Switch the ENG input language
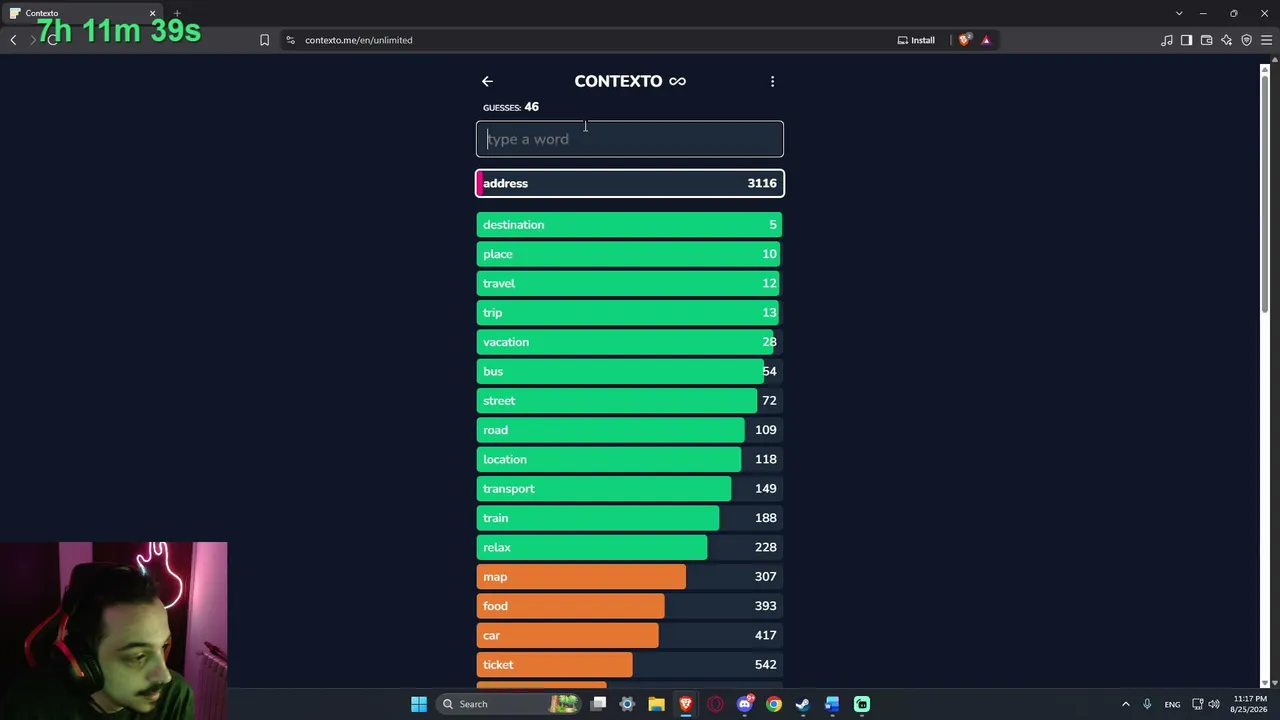This screenshot has width=1280, height=720. coord(1172,704)
